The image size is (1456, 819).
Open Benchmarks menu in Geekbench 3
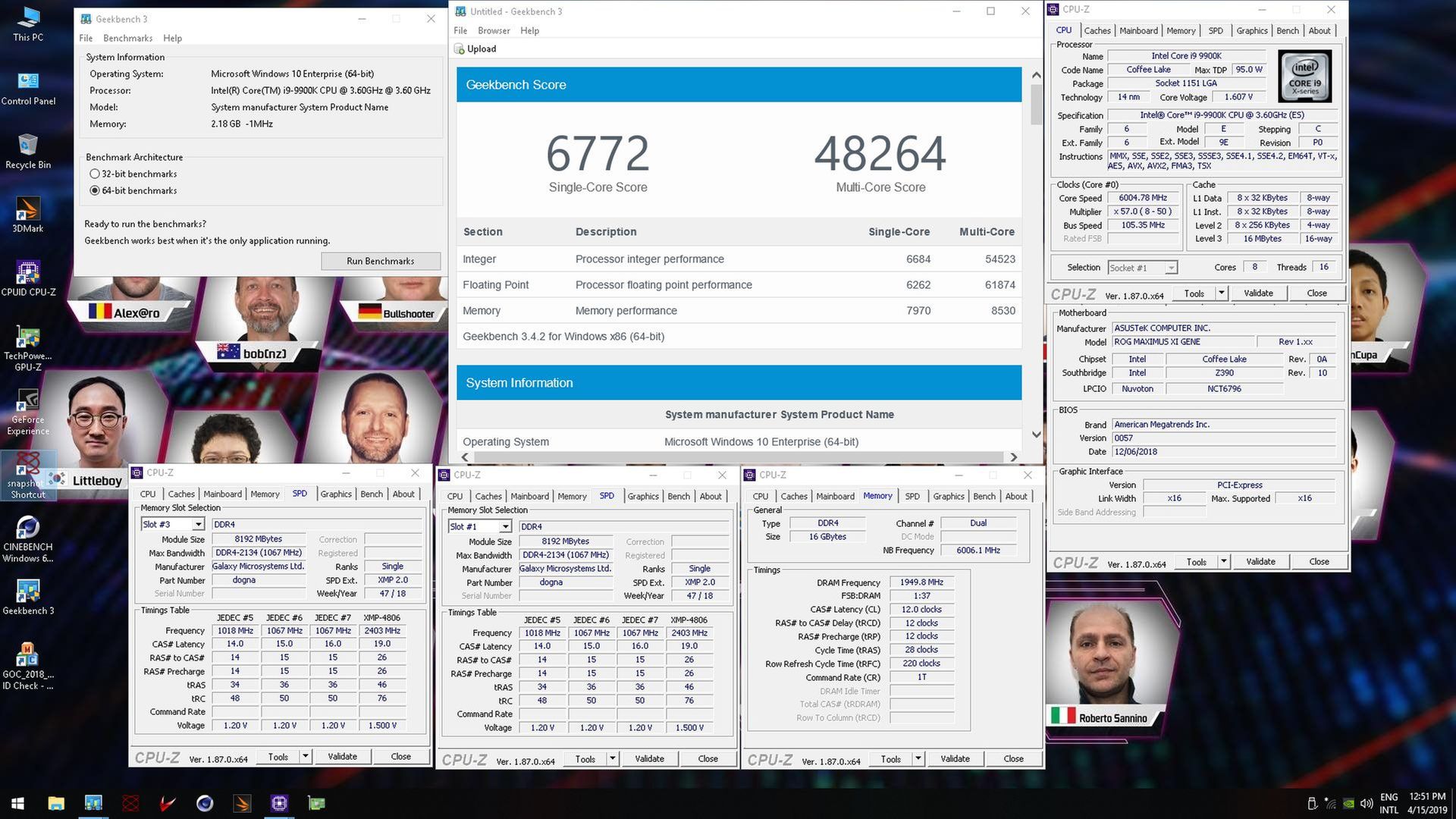click(x=127, y=38)
